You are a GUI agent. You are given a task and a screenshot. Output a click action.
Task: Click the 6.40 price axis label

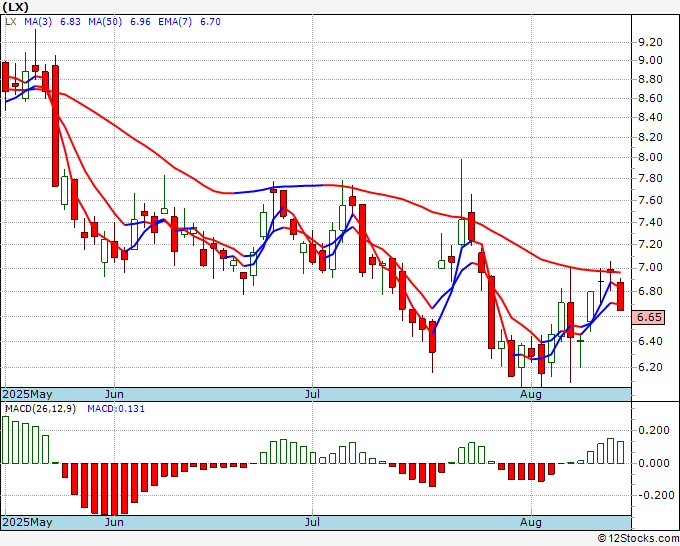pyautogui.click(x=651, y=341)
